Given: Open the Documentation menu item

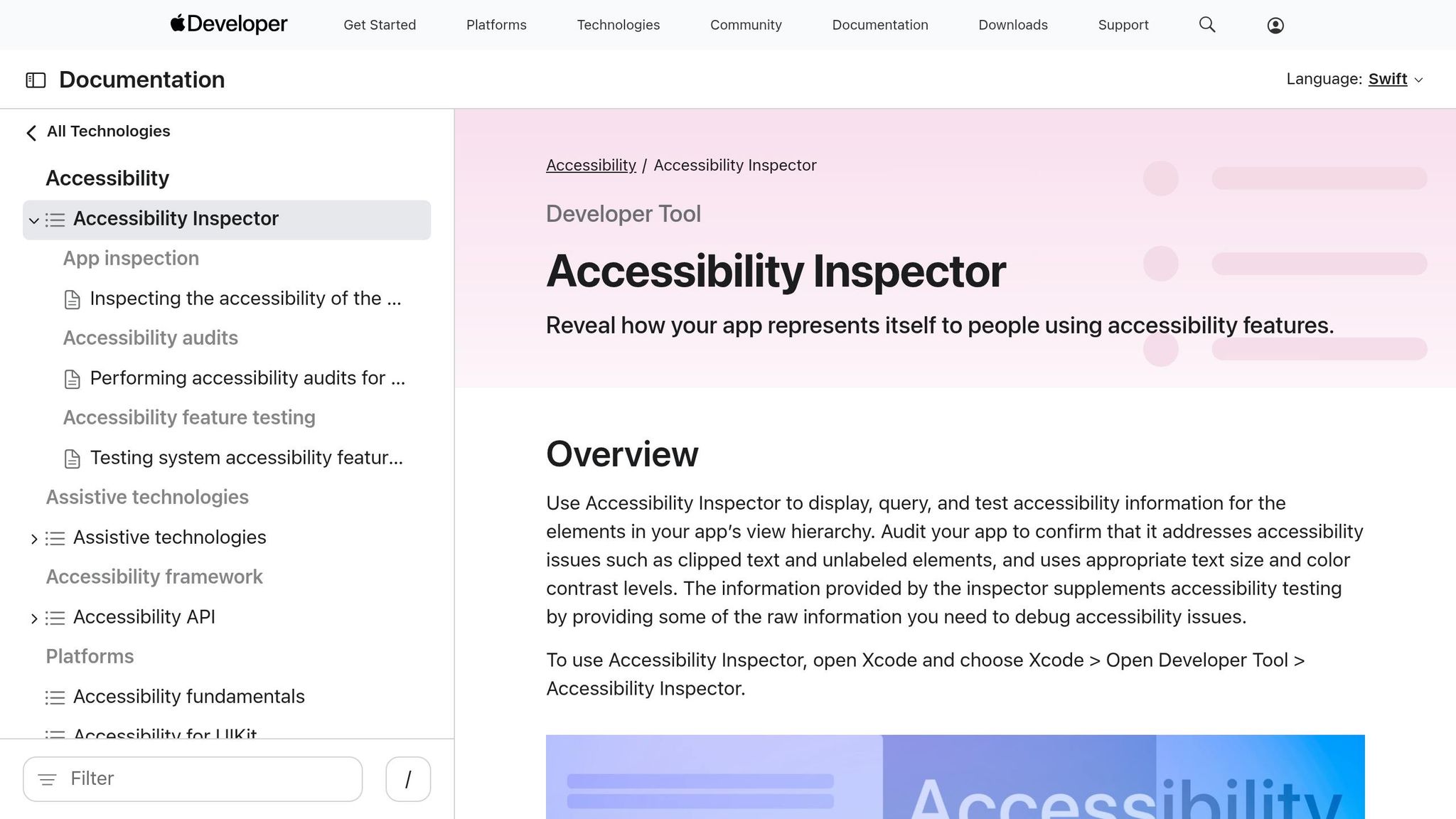Looking at the screenshot, I should tap(879, 24).
